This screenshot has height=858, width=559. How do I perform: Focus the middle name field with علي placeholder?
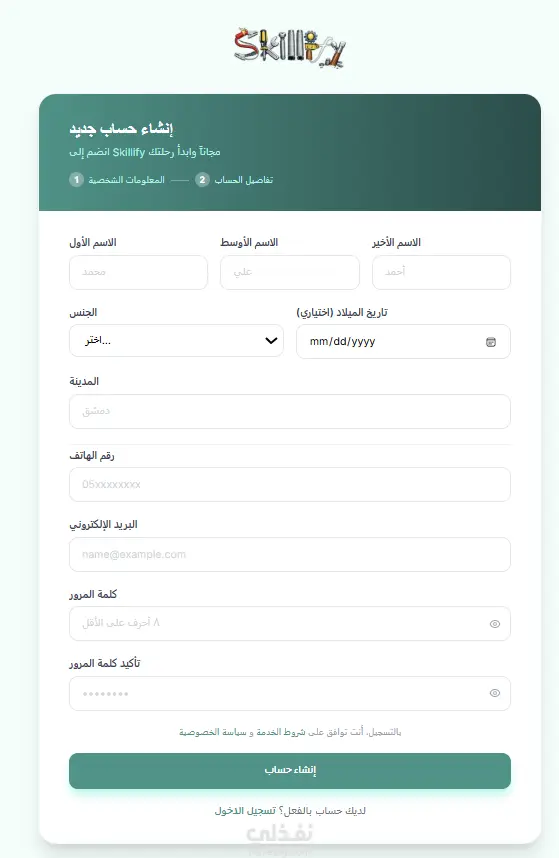[x=290, y=272]
